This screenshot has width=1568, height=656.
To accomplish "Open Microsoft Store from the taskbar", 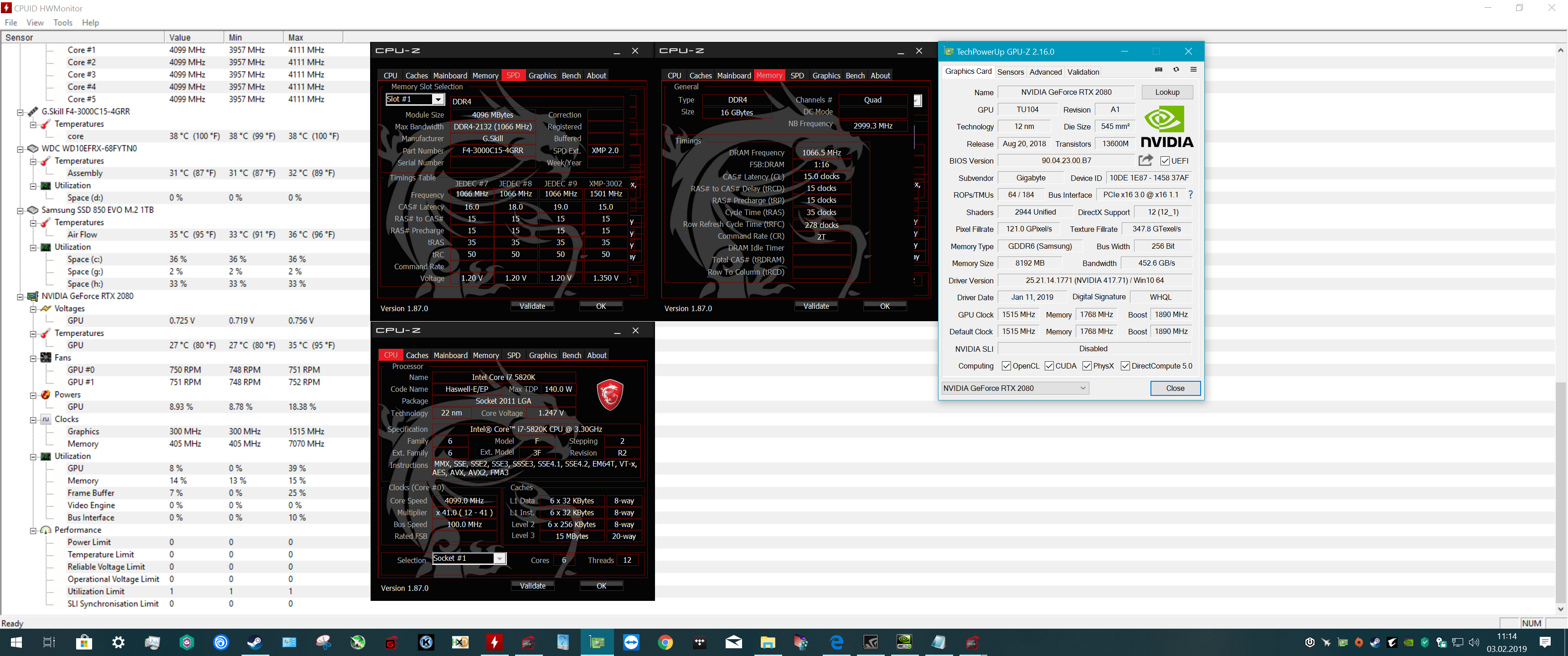I will coord(84,643).
